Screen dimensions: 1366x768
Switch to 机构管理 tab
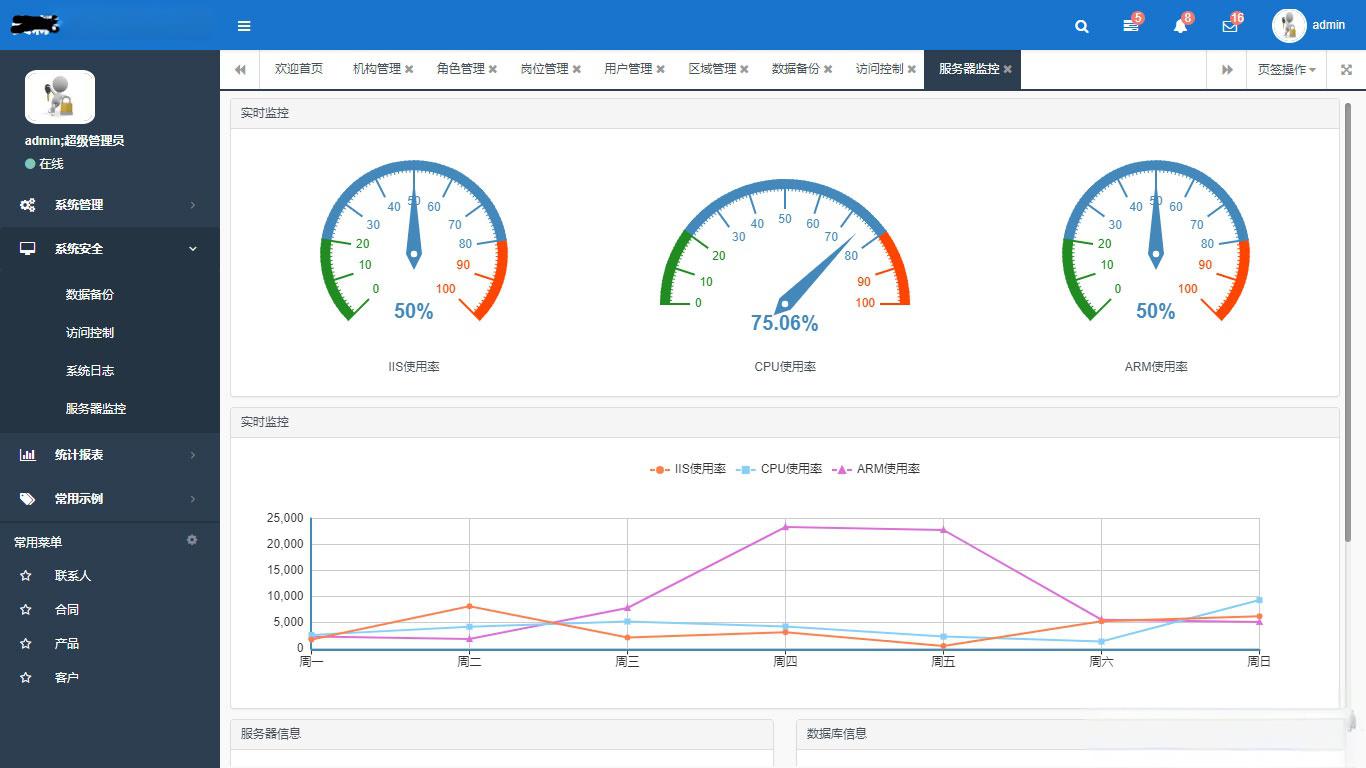(377, 69)
